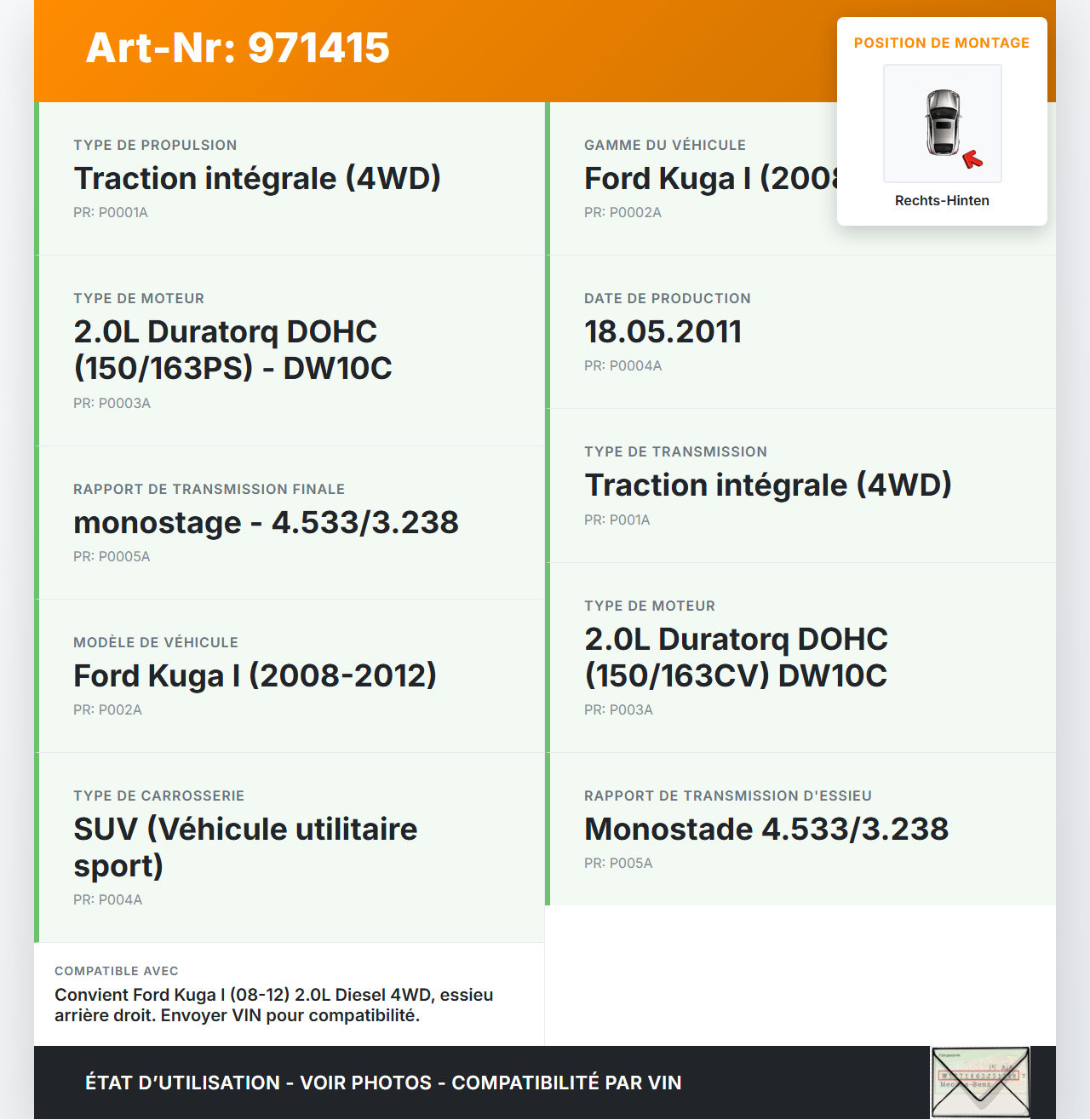The width and height of the screenshot is (1090, 1120).
Task: Select Monostade 4.533/3.238 axle ratio text
Action: (766, 830)
